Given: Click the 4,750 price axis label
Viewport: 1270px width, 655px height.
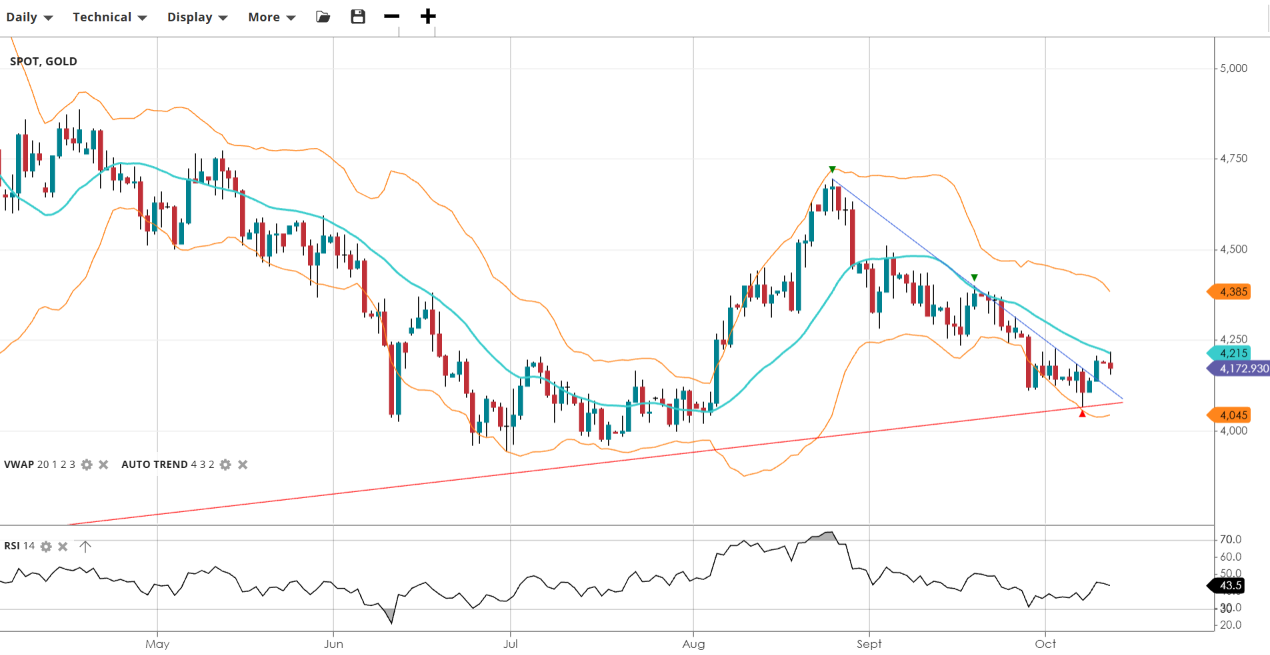Looking at the screenshot, I should coord(1233,159).
